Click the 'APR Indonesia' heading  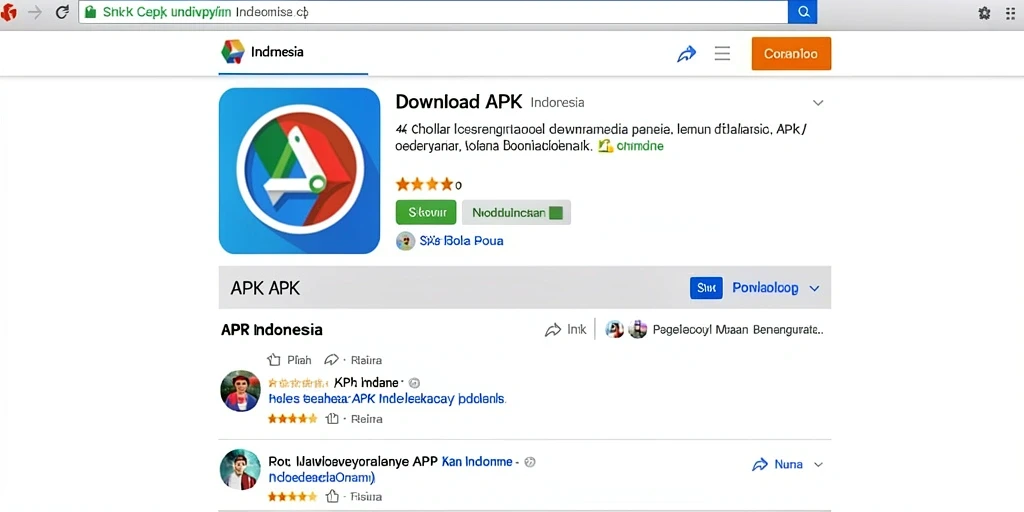coord(272,330)
